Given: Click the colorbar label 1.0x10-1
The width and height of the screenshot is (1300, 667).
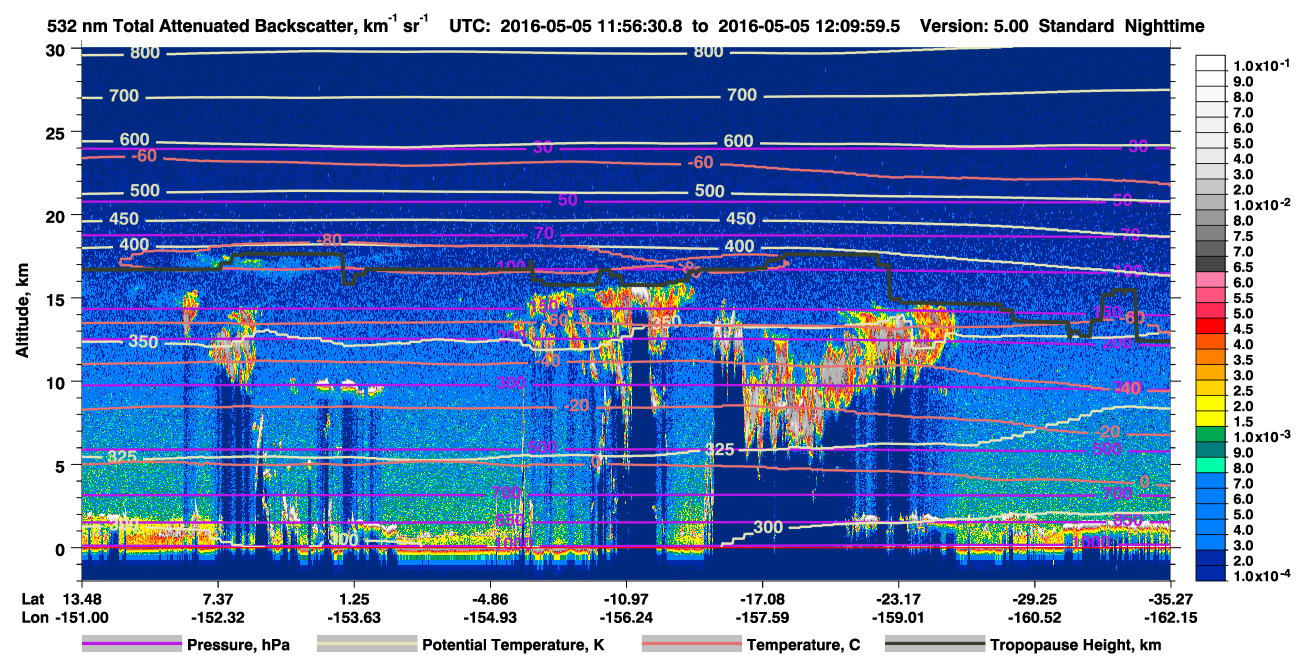Looking at the screenshot, I should (x=1263, y=65).
